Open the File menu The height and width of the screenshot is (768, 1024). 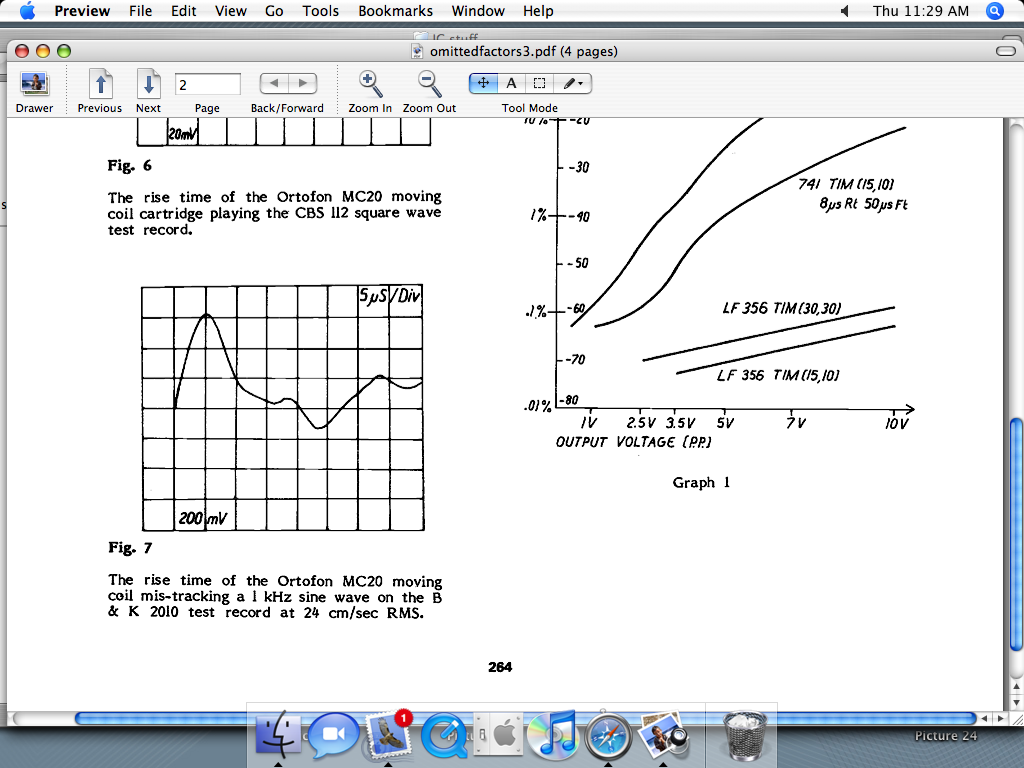pos(140,11)
